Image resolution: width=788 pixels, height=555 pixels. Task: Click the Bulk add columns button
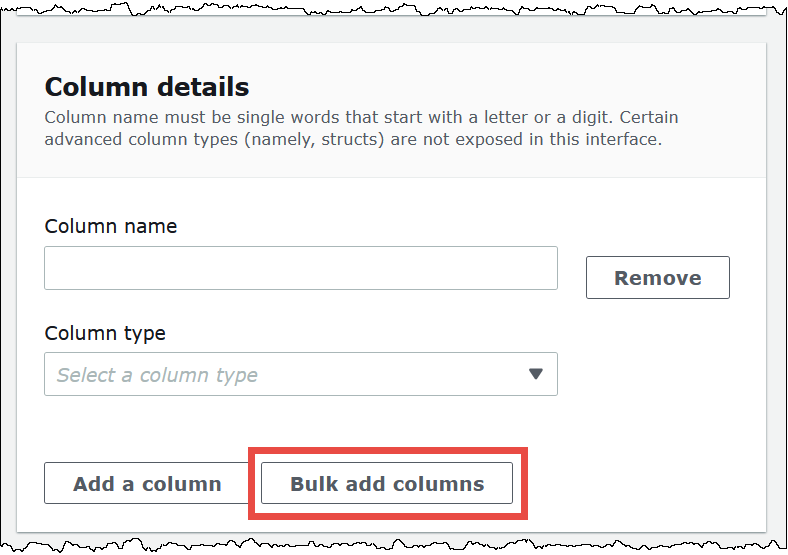(x=387, y=483)
